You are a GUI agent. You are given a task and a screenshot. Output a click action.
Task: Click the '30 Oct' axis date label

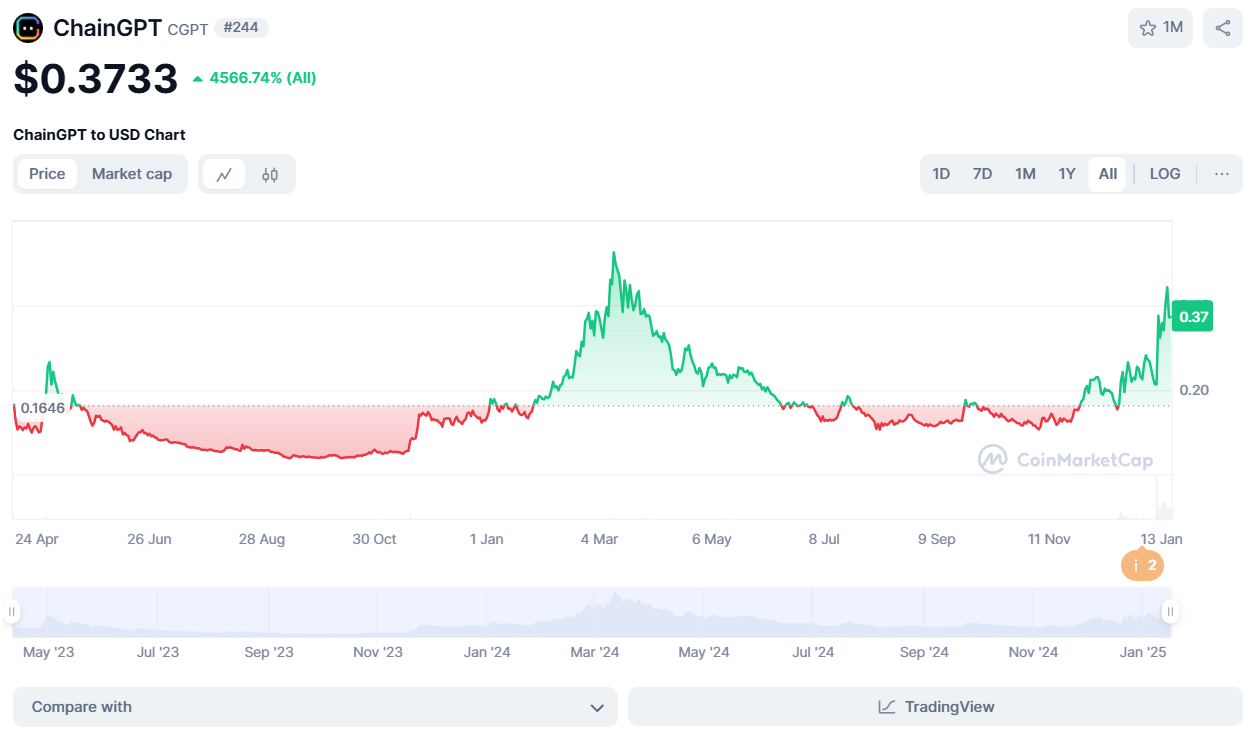(375, 539)
